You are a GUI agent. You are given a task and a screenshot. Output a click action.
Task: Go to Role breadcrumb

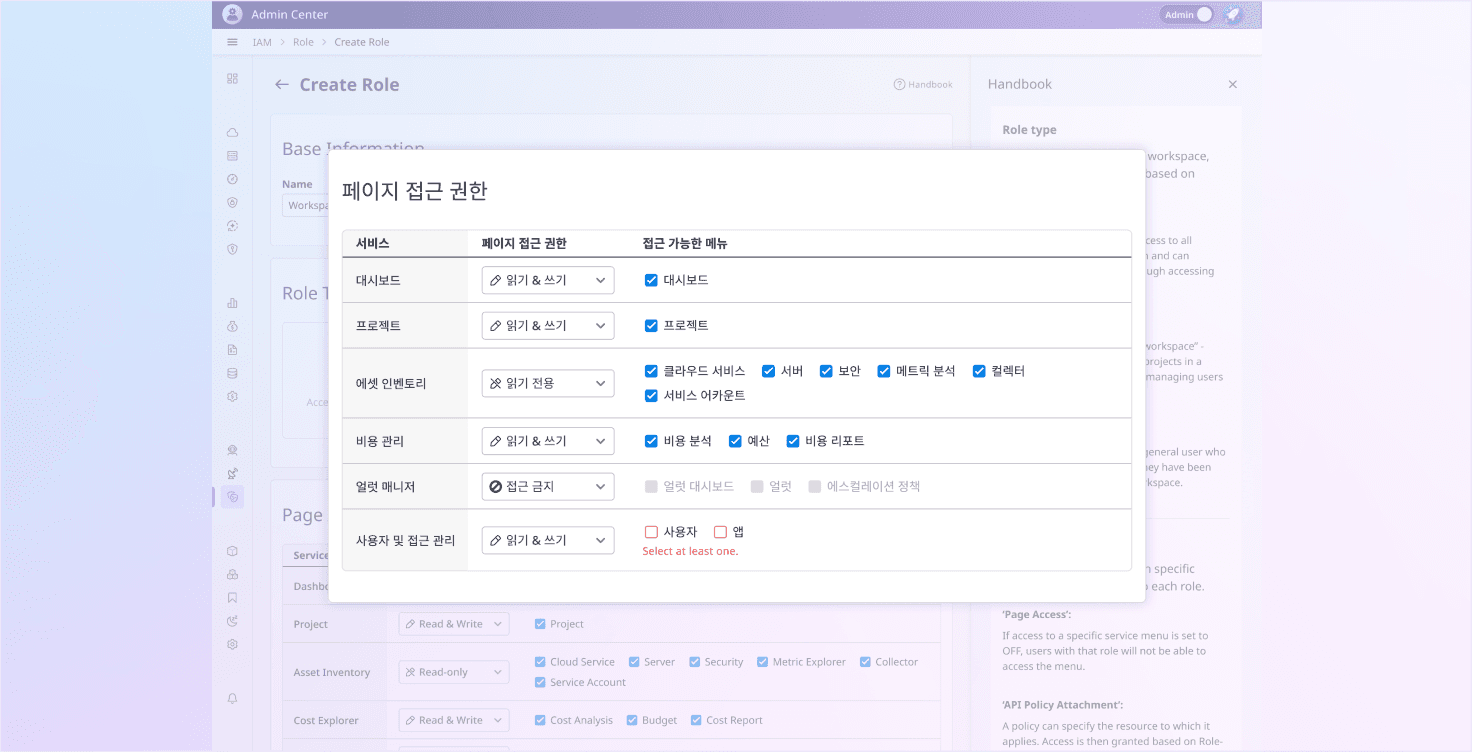(x=303, y=42)
